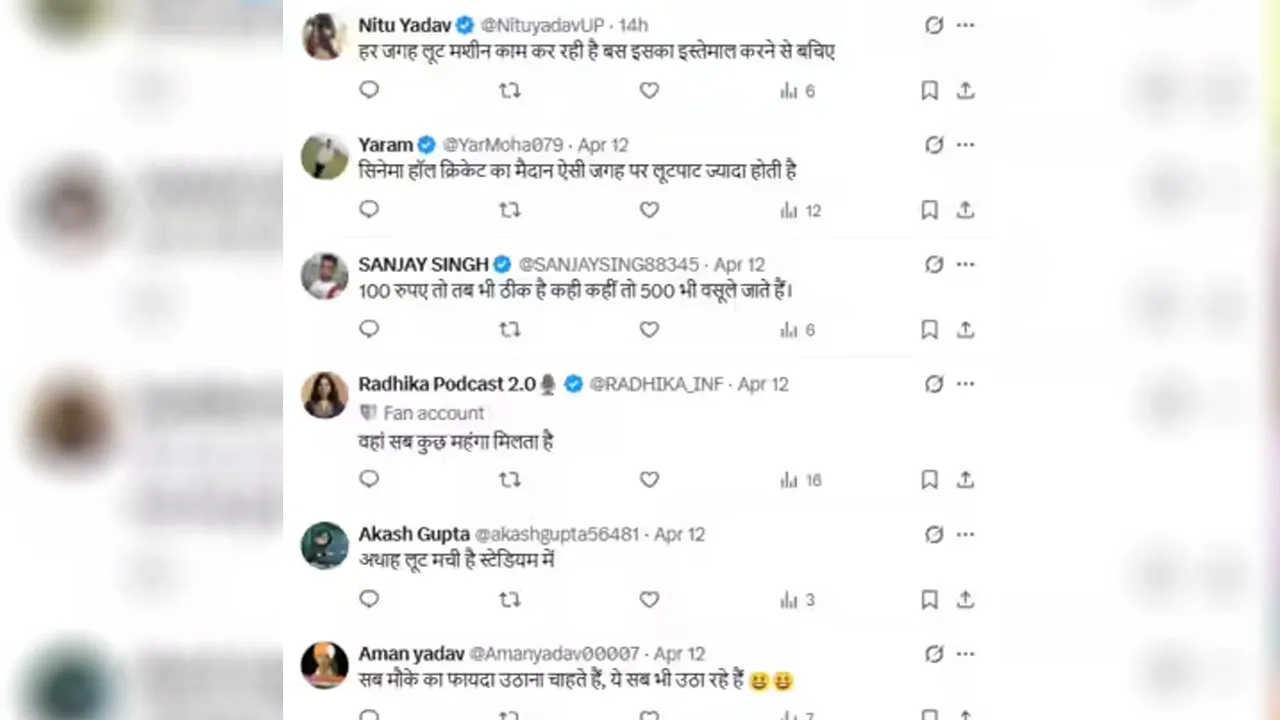This screenshot has height=720, width=1280.
Task: Open @akashgupta56481 handle link
Action: click(x=556, y=534)
